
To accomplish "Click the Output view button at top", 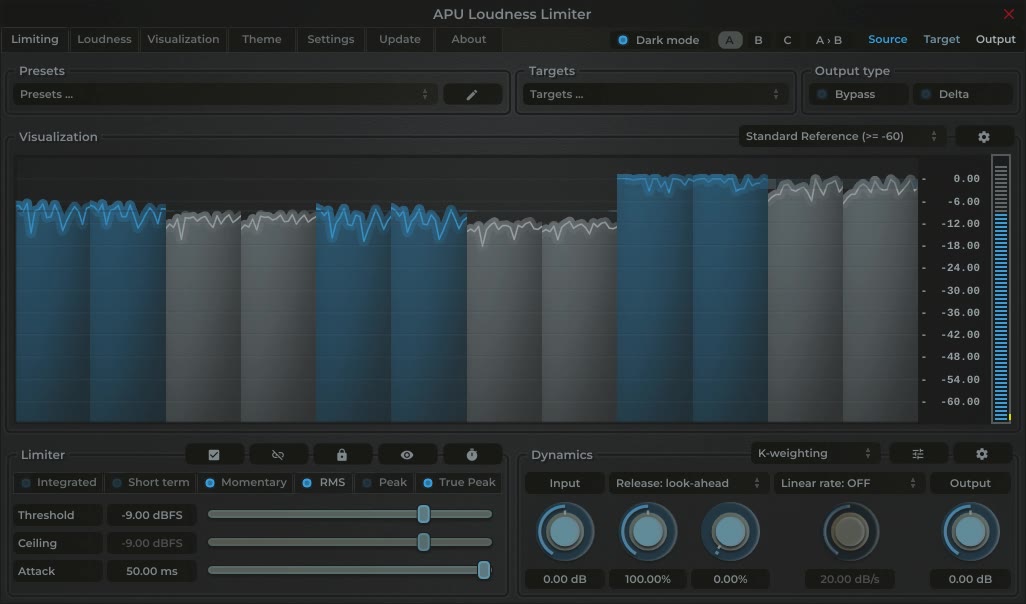I will pyautogui.click(x=995, y=39).
